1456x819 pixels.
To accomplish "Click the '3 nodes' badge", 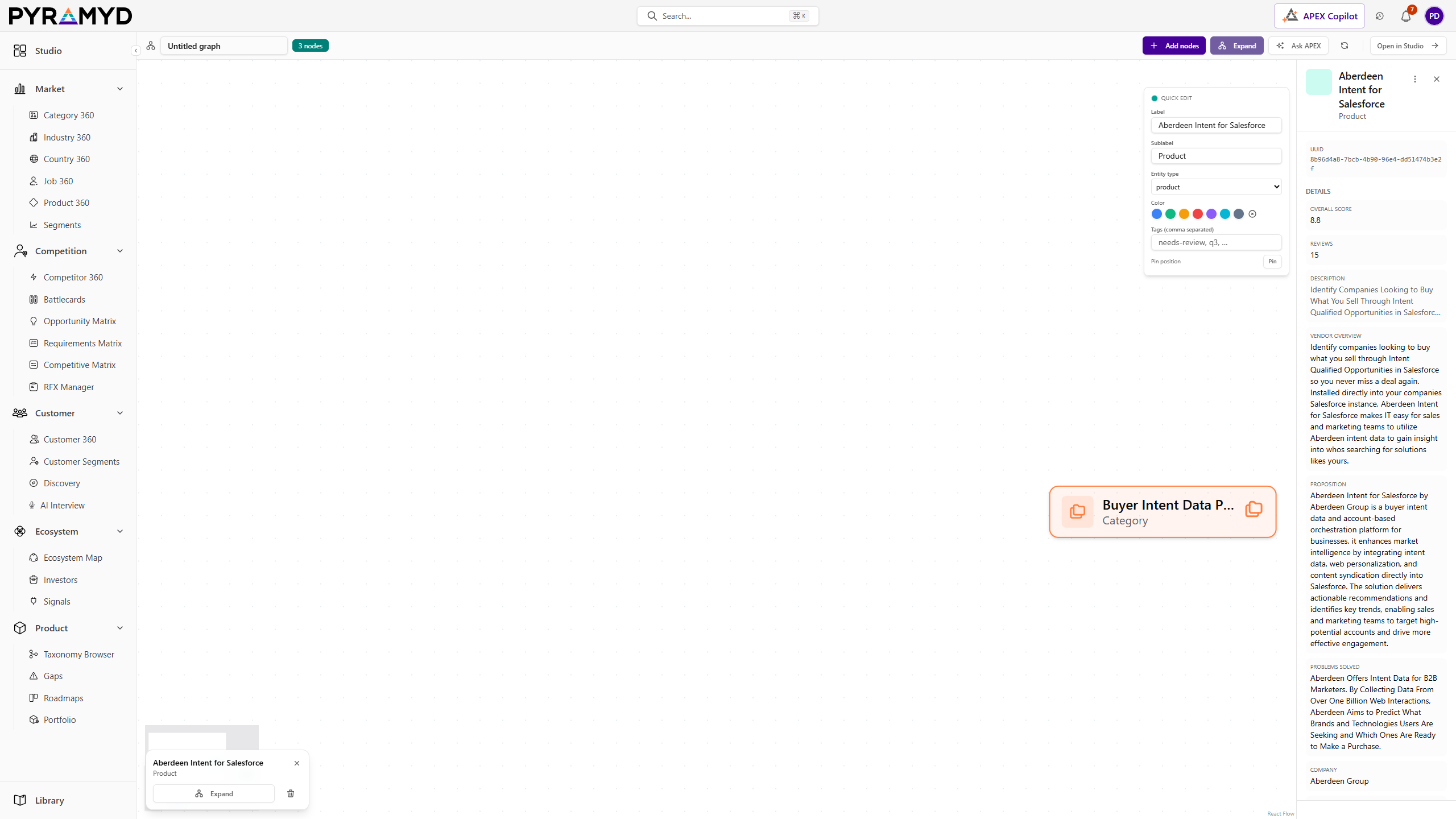I will [x=311, y=45].
